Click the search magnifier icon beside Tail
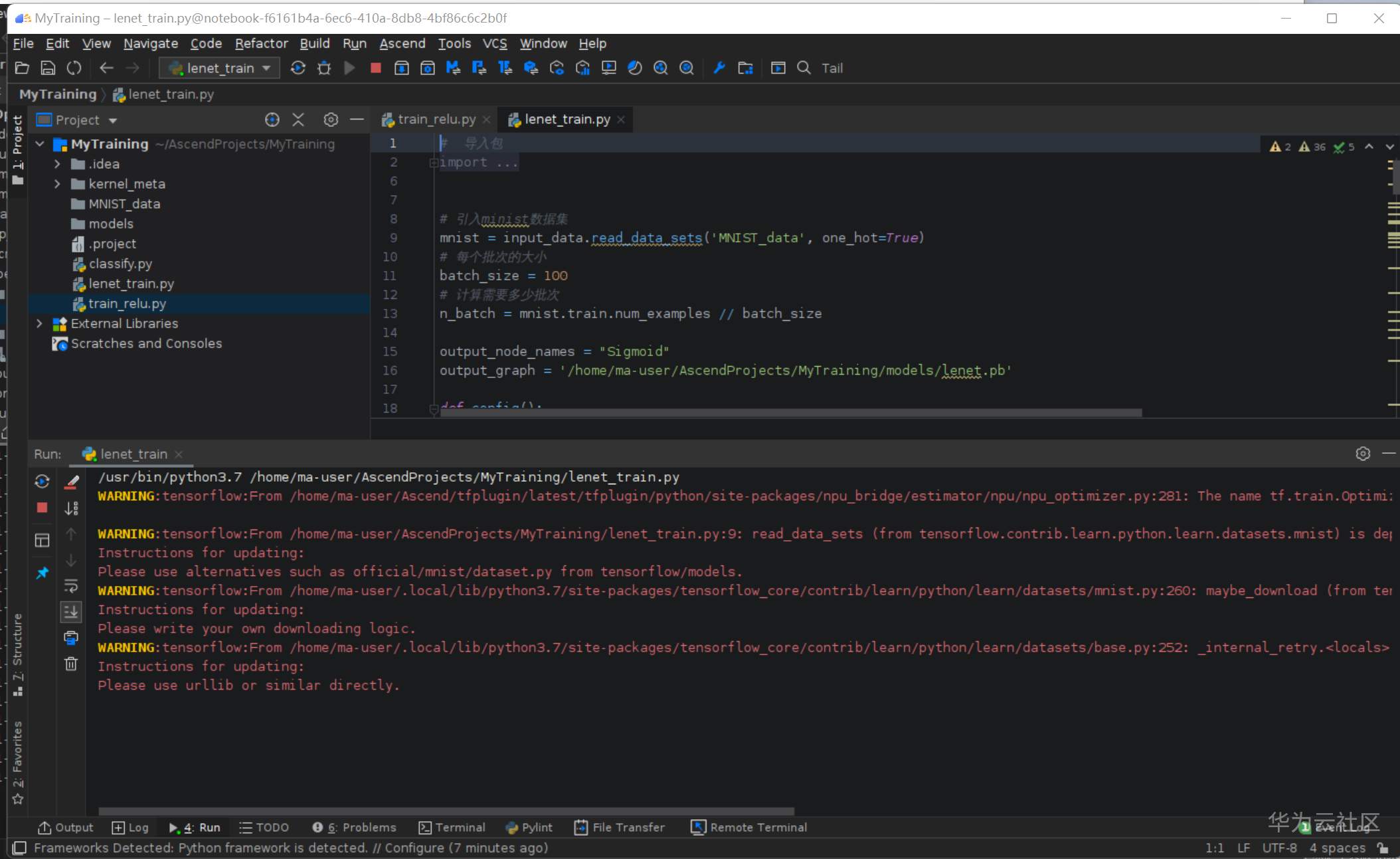The width and height of the screenshot is (1400, 859). click(804, 68)
